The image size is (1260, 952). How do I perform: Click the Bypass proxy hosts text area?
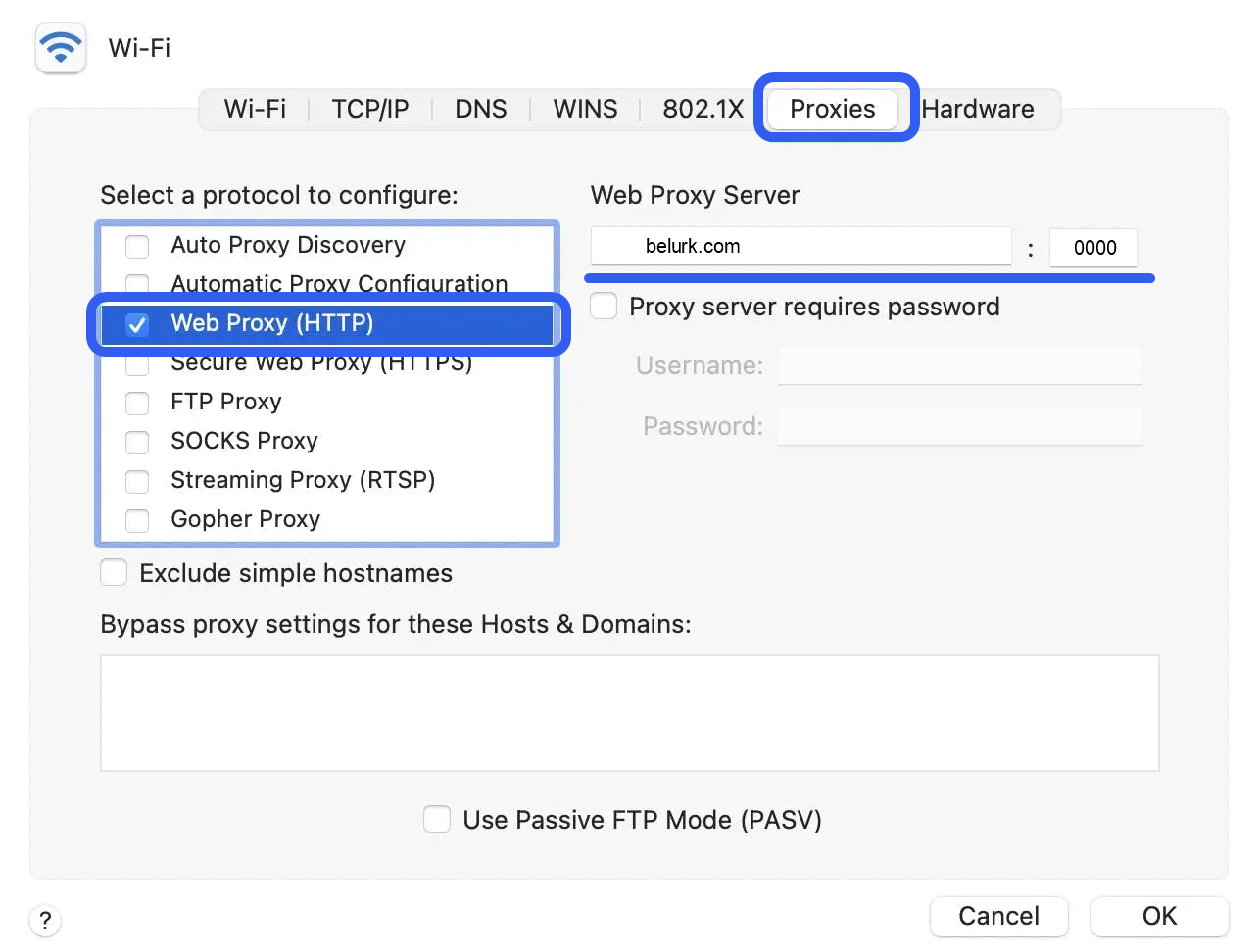pyautogui.click(x=630, y=713)
